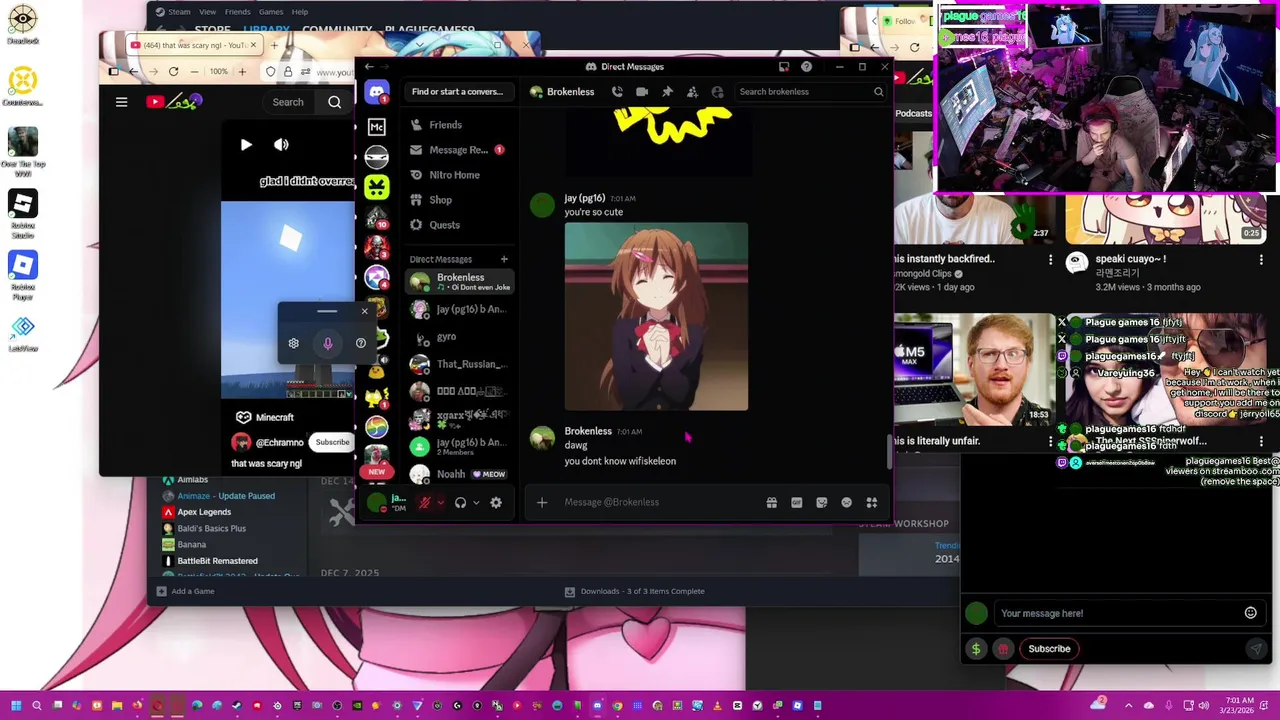Open the Discord Shop page
The height and width of the screenshot is (720, 1280).
coord(459,200)
